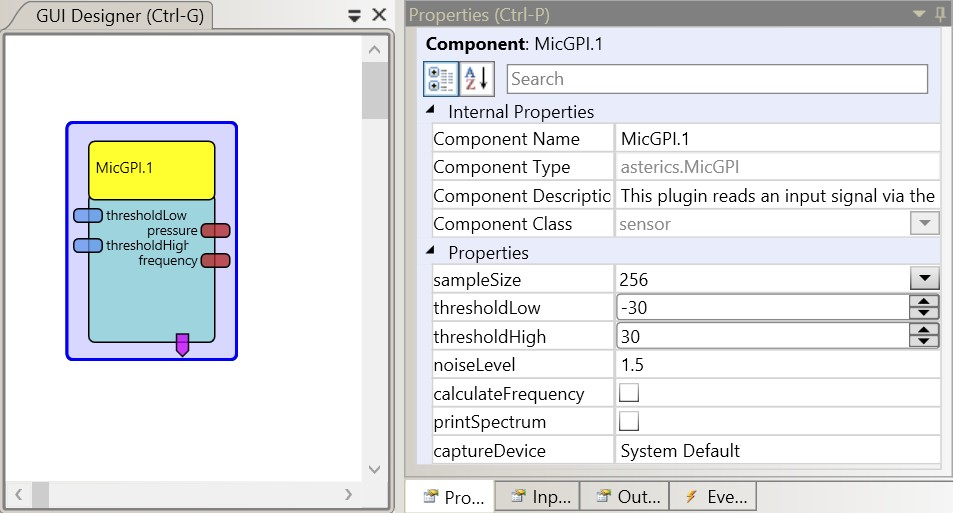
Task: Click the categorized view icon in Properties
Action: [x=440, y=79]
